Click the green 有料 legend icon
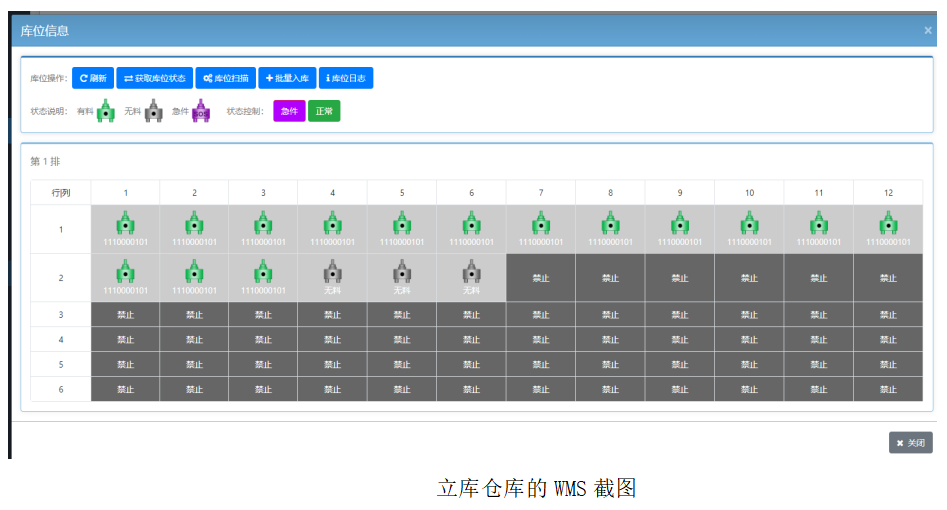Viewport: 947px width, 510px height. pyautogui.click(x=106, y=111)
